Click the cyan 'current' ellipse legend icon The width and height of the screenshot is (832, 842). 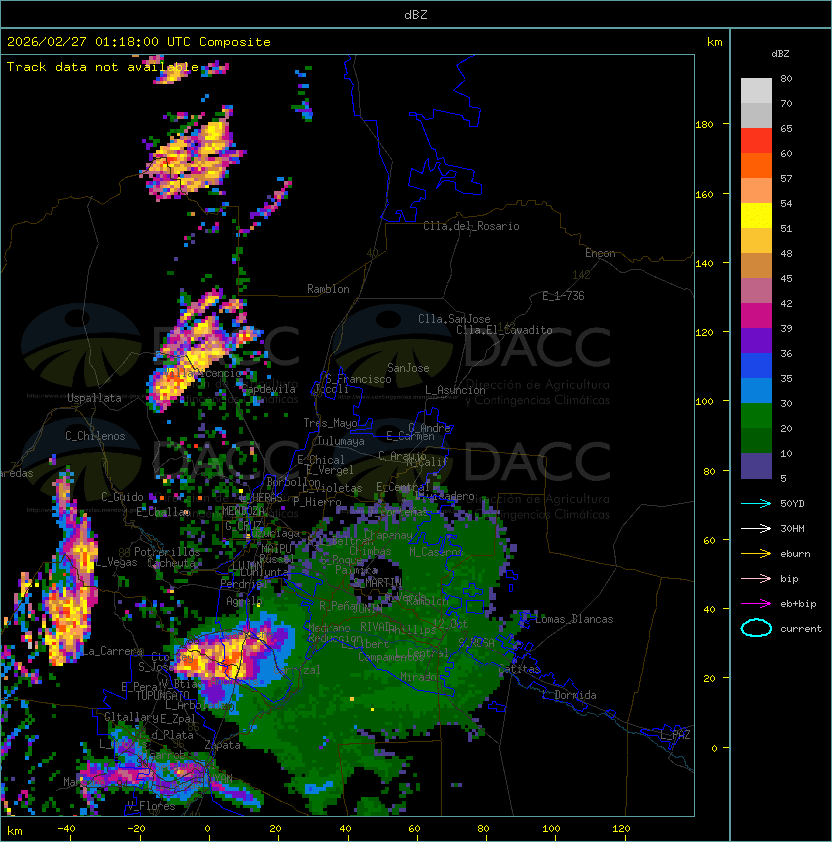(756, 628)
